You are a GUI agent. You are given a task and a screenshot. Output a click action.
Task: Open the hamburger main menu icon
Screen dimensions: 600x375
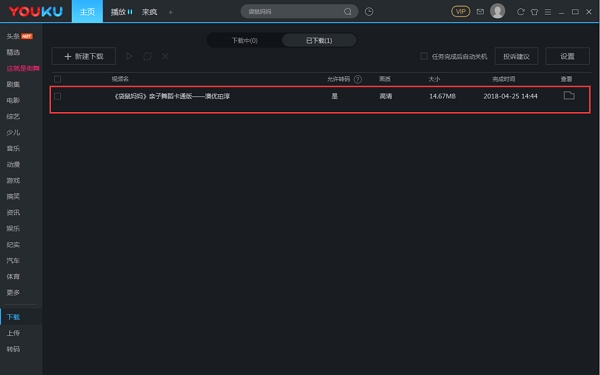pyautogui.click(x=548, y=12)
